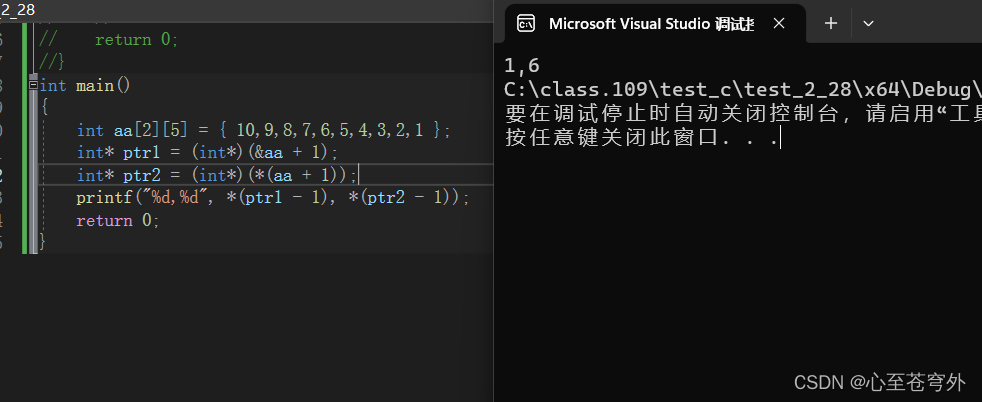982x402 pixels.
Task: Click the auto-close console hint message line
Action: point(740,113)
